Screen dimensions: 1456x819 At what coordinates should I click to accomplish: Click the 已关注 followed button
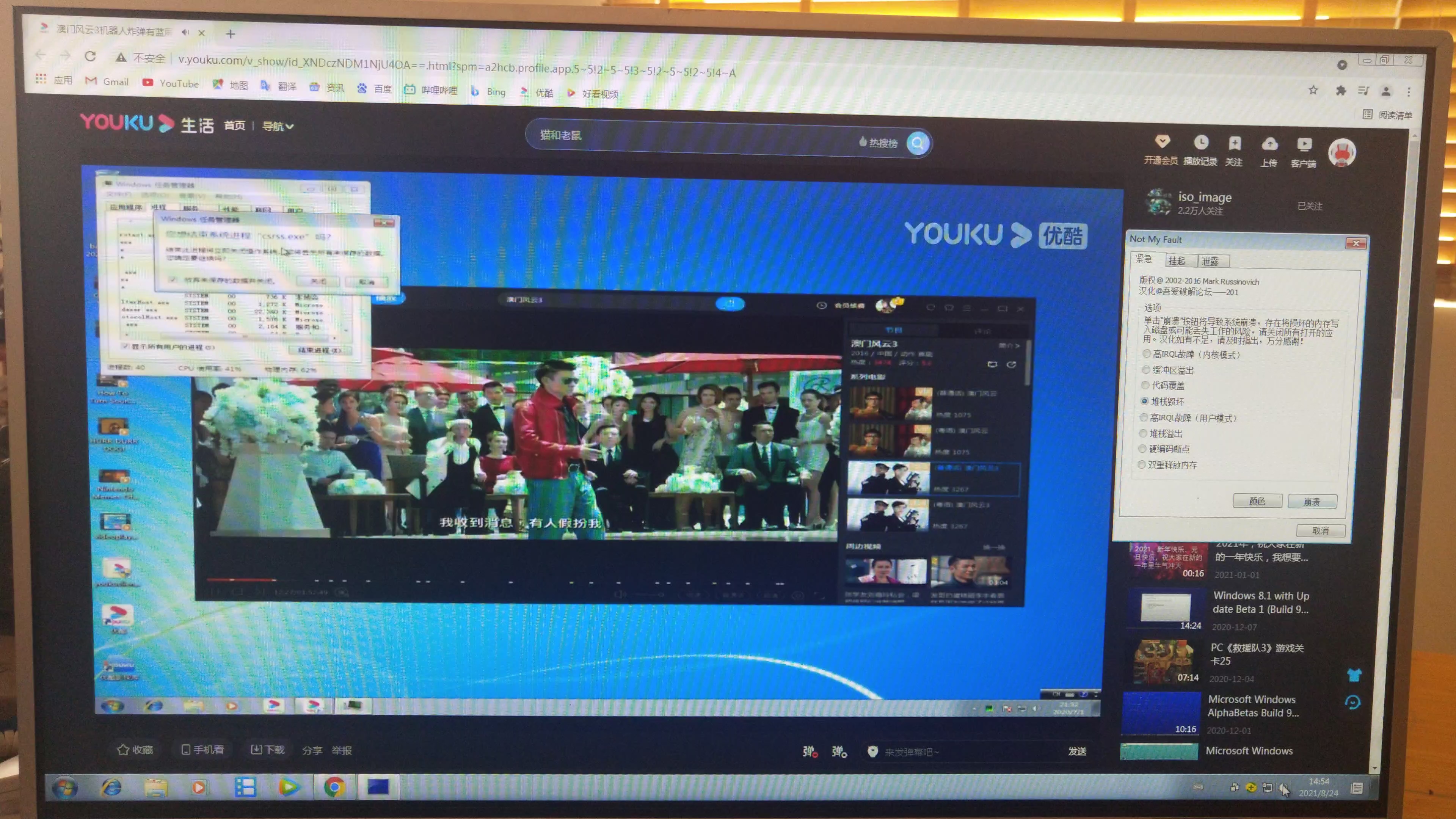coord(1310,206)
